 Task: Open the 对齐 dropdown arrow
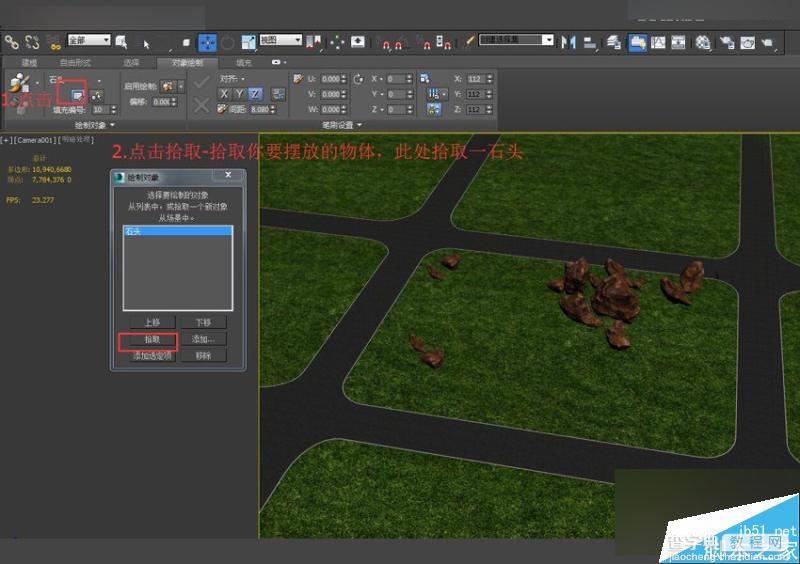click(x=243, y=79)
